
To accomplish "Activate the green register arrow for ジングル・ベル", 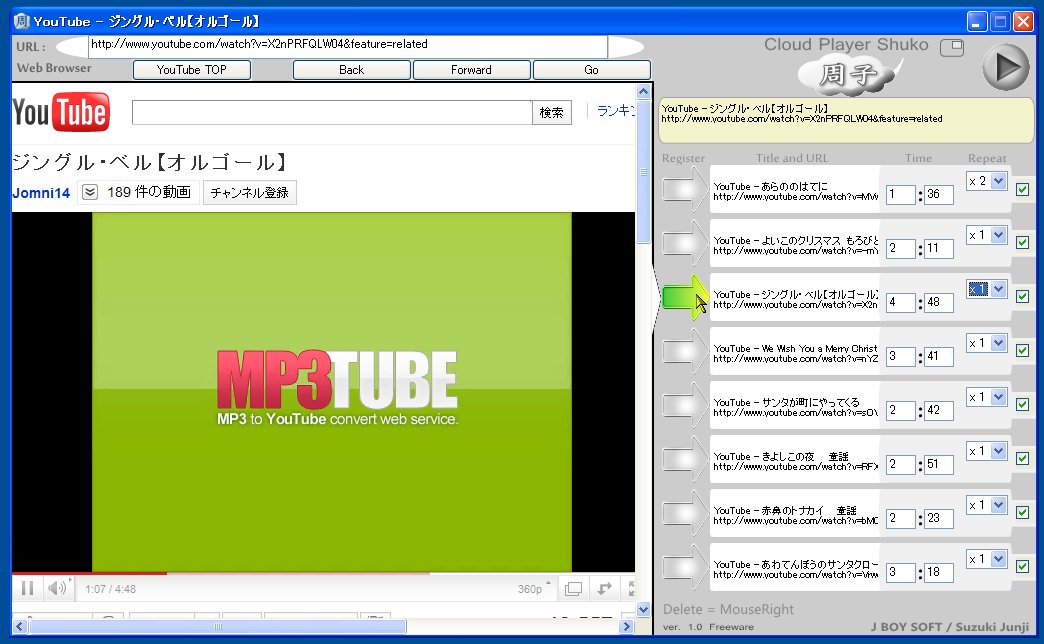I will [x=686, y=296].
